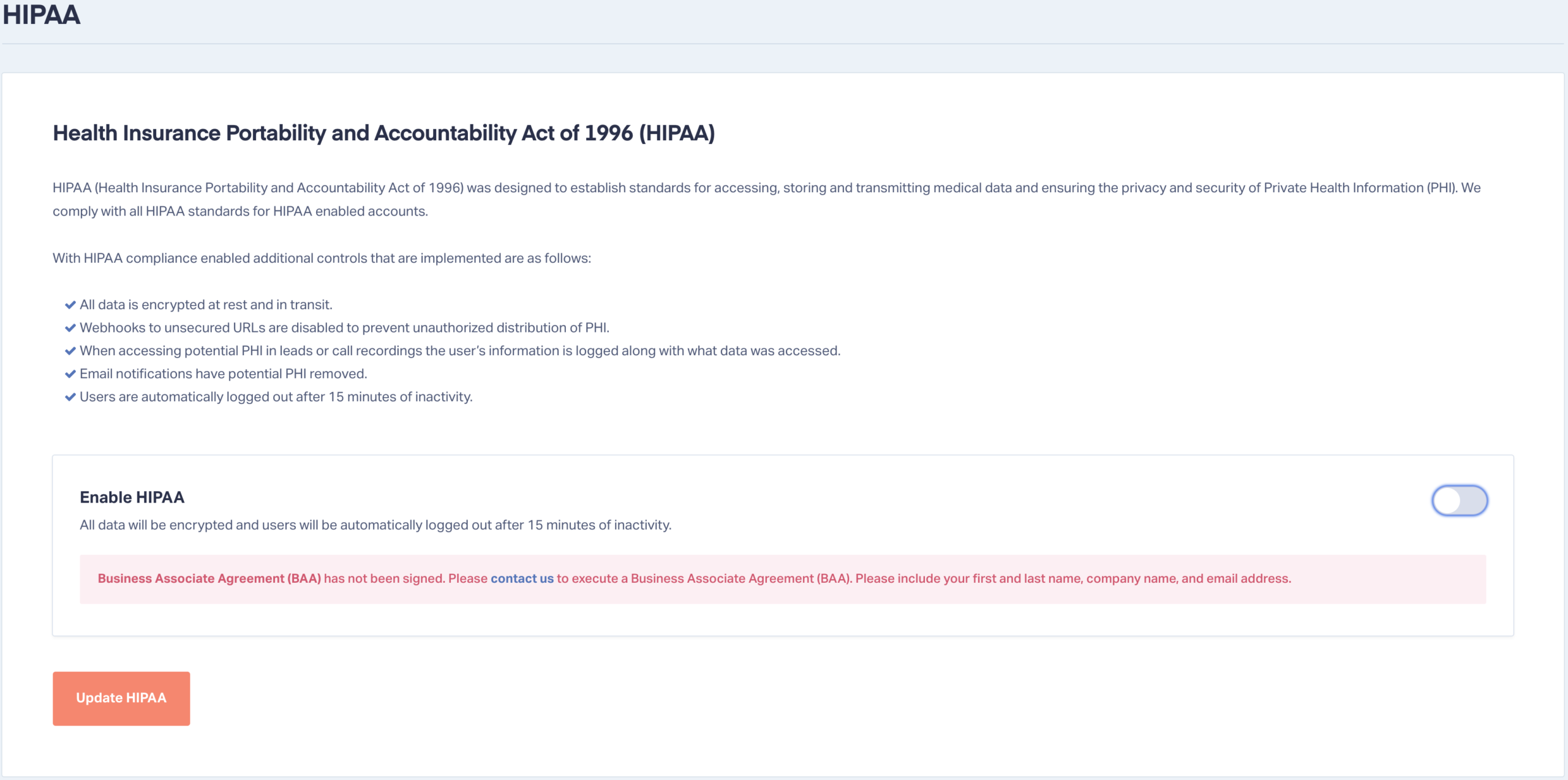1568x780 pixels.
Task: Click the "Enable HIPAA" heading
Action: click(132, 497)
